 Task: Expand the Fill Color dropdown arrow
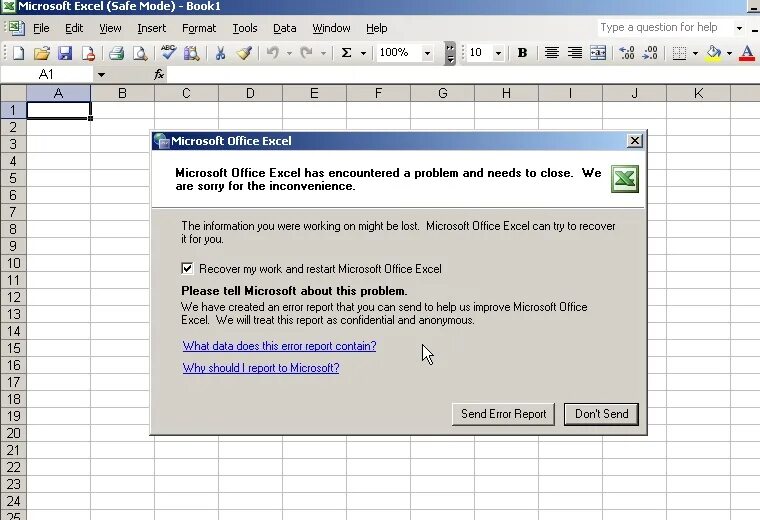[729, 53]
